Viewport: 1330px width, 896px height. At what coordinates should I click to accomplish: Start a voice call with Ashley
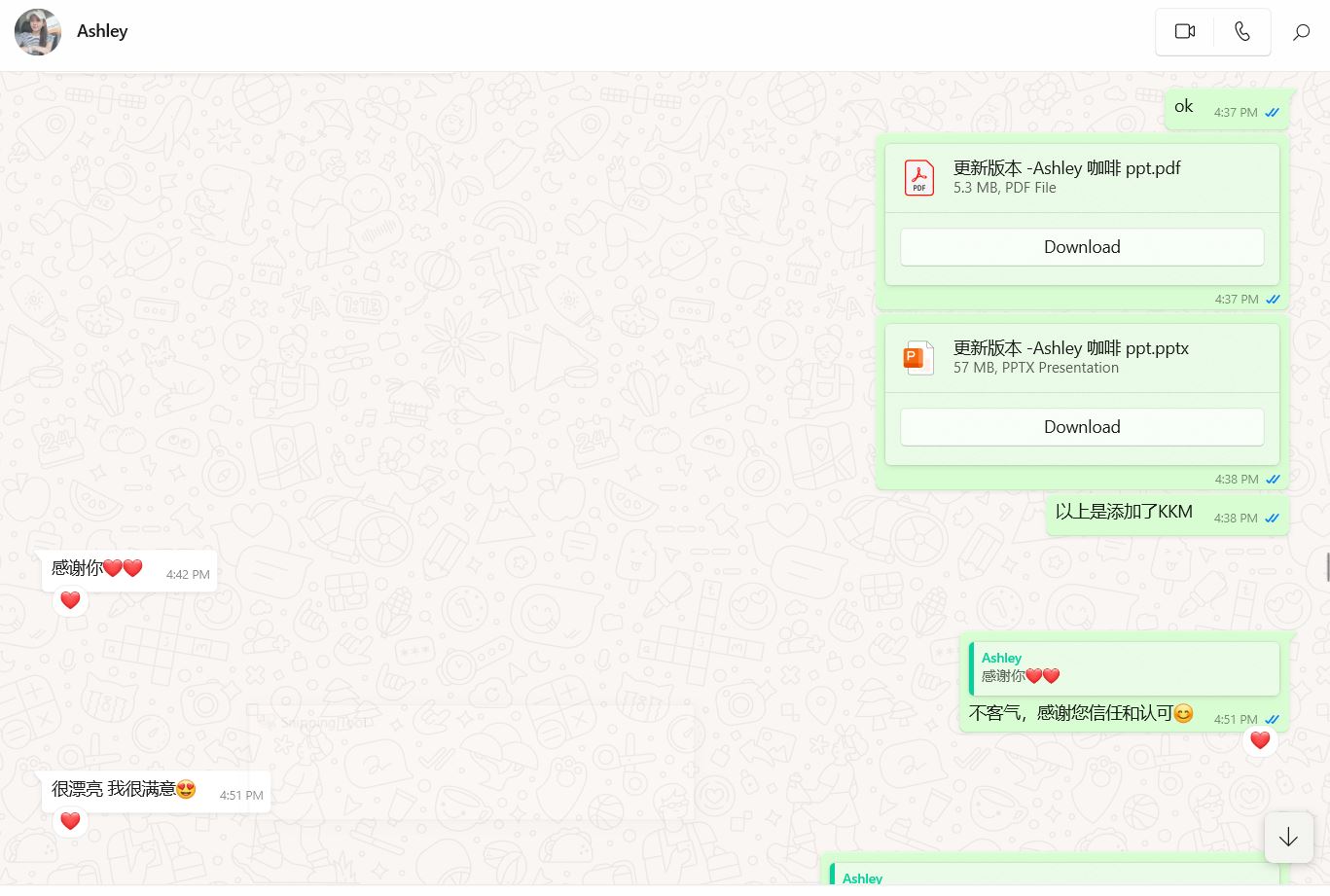(x=1241, y=32)
